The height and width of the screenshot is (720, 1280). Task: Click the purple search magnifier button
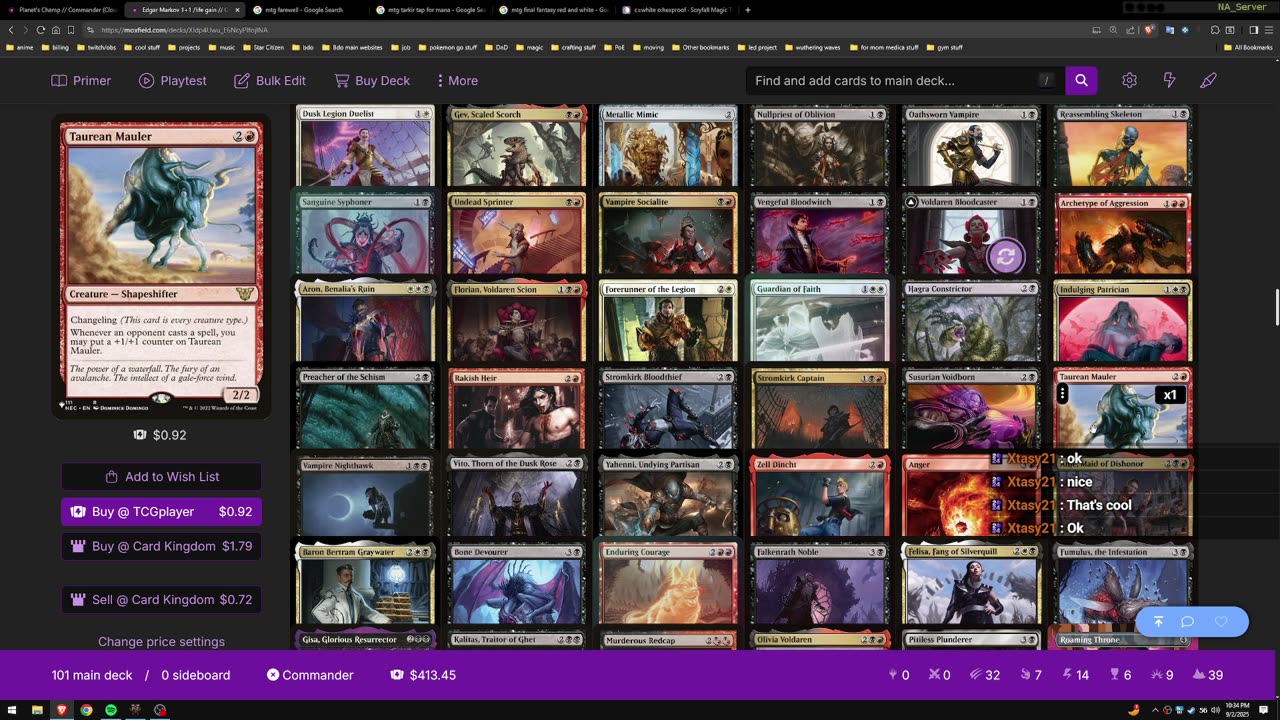(x=1081, y=80)
